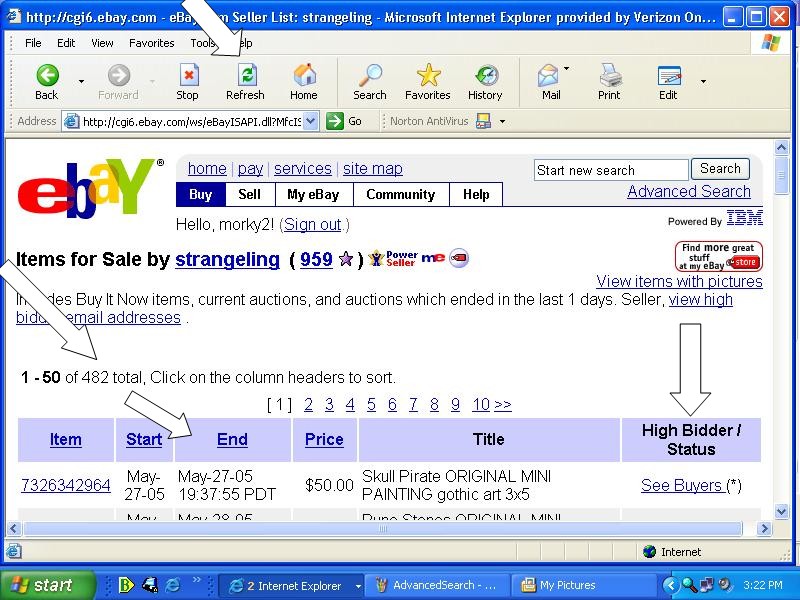Click the 959 feedback score link

316,259
